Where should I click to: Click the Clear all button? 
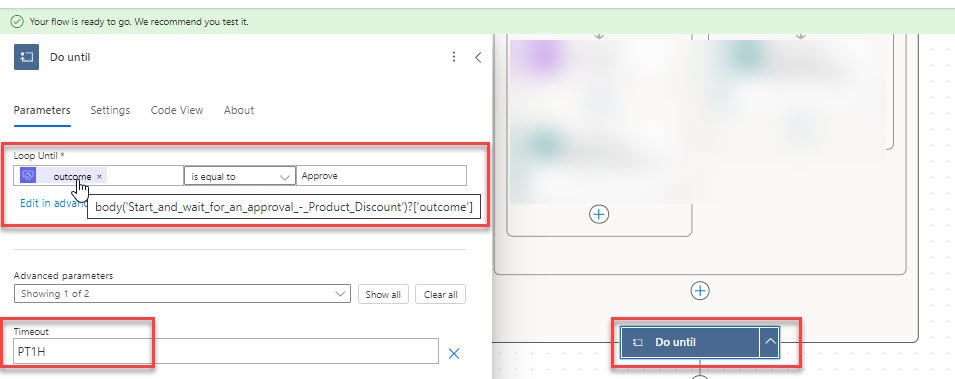440,294
